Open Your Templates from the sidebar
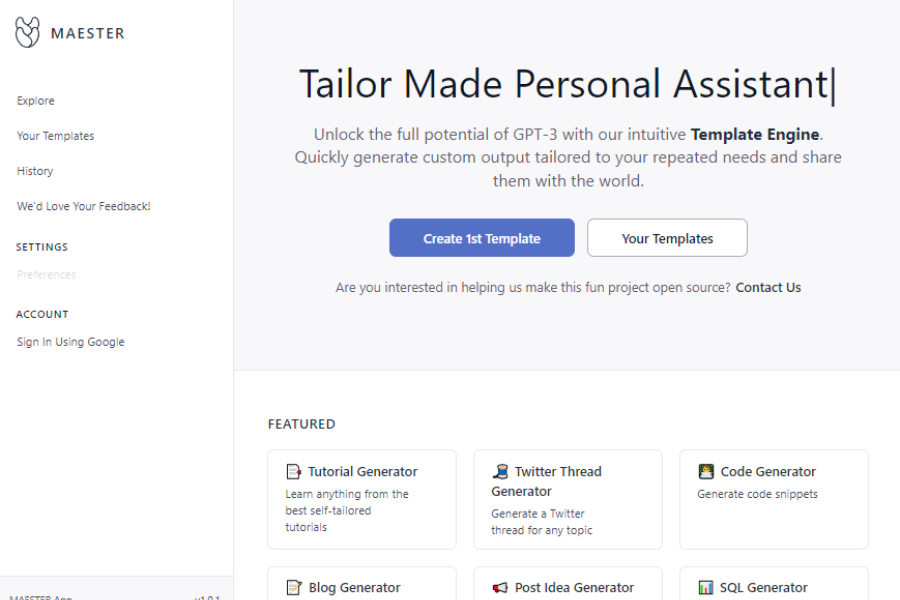 [x=55, y=135]
